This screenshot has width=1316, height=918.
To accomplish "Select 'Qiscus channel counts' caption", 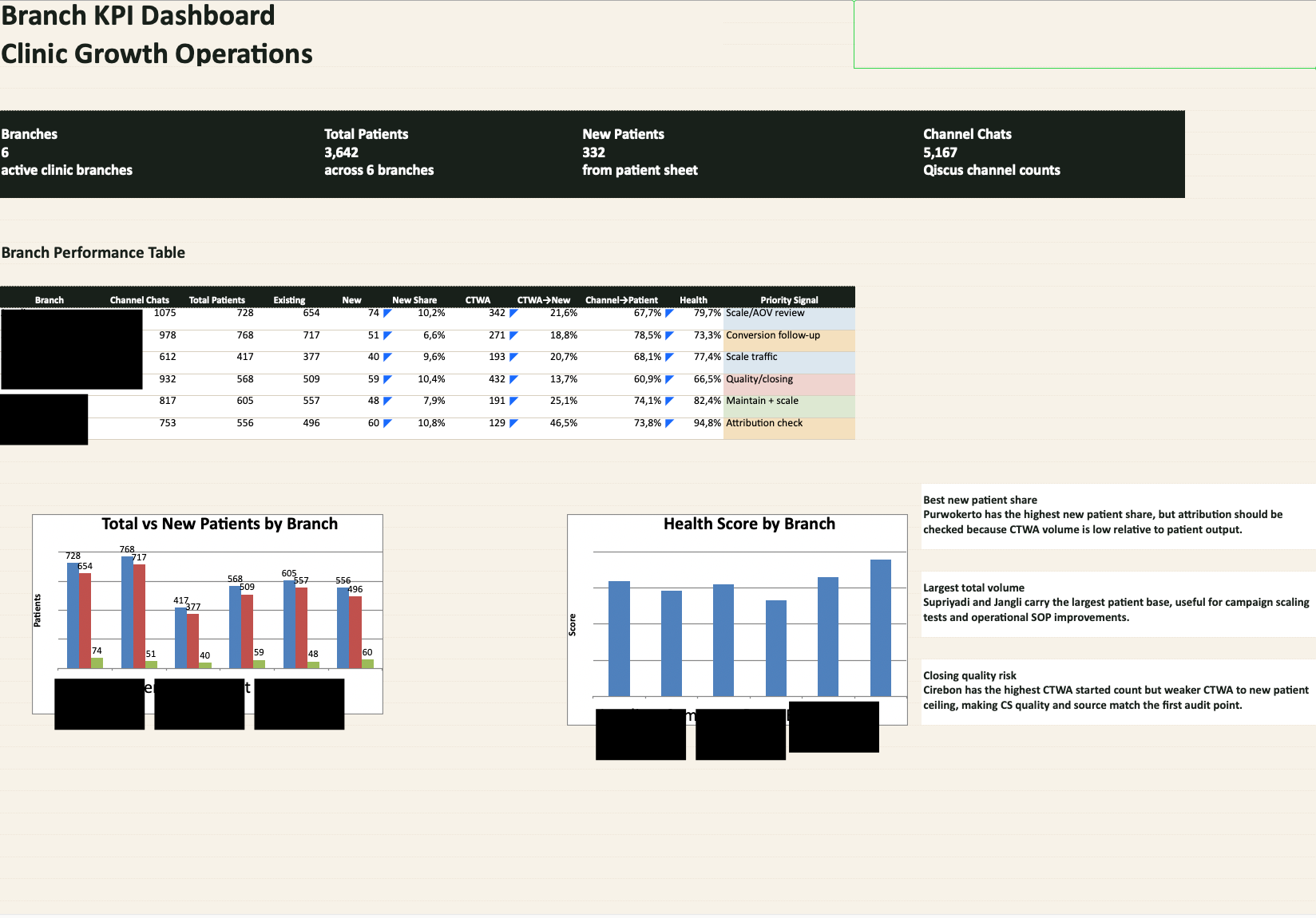I will click(992, 170).
